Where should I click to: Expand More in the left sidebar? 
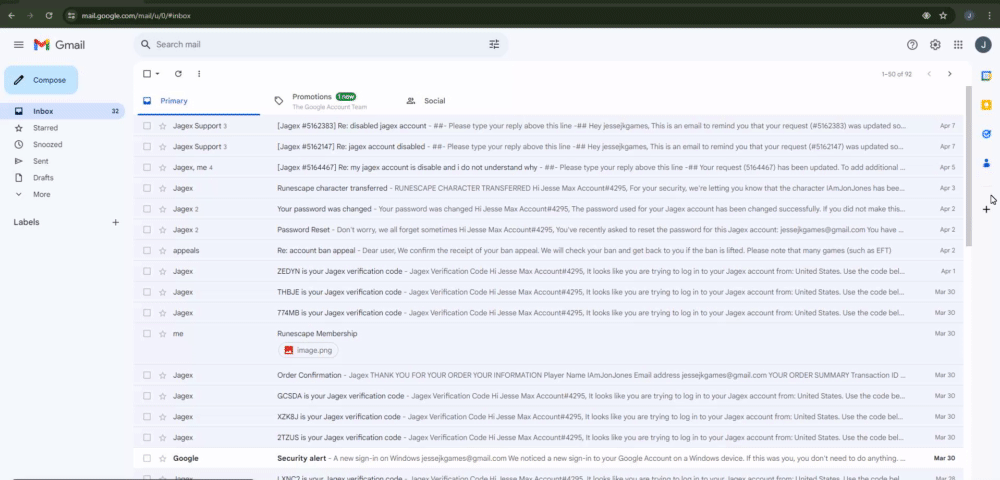tap(42, 194)
